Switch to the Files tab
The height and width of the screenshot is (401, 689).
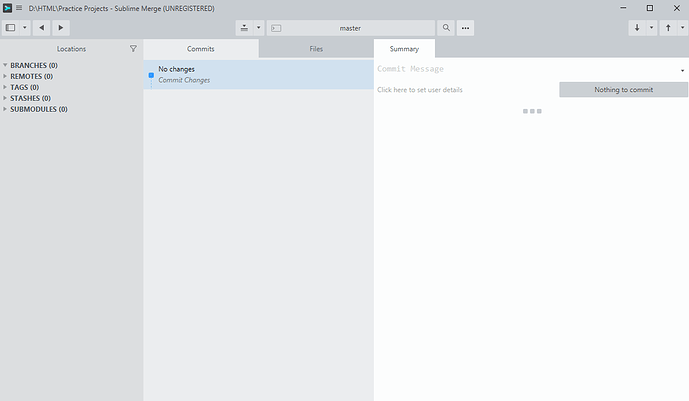pos(316,48)
